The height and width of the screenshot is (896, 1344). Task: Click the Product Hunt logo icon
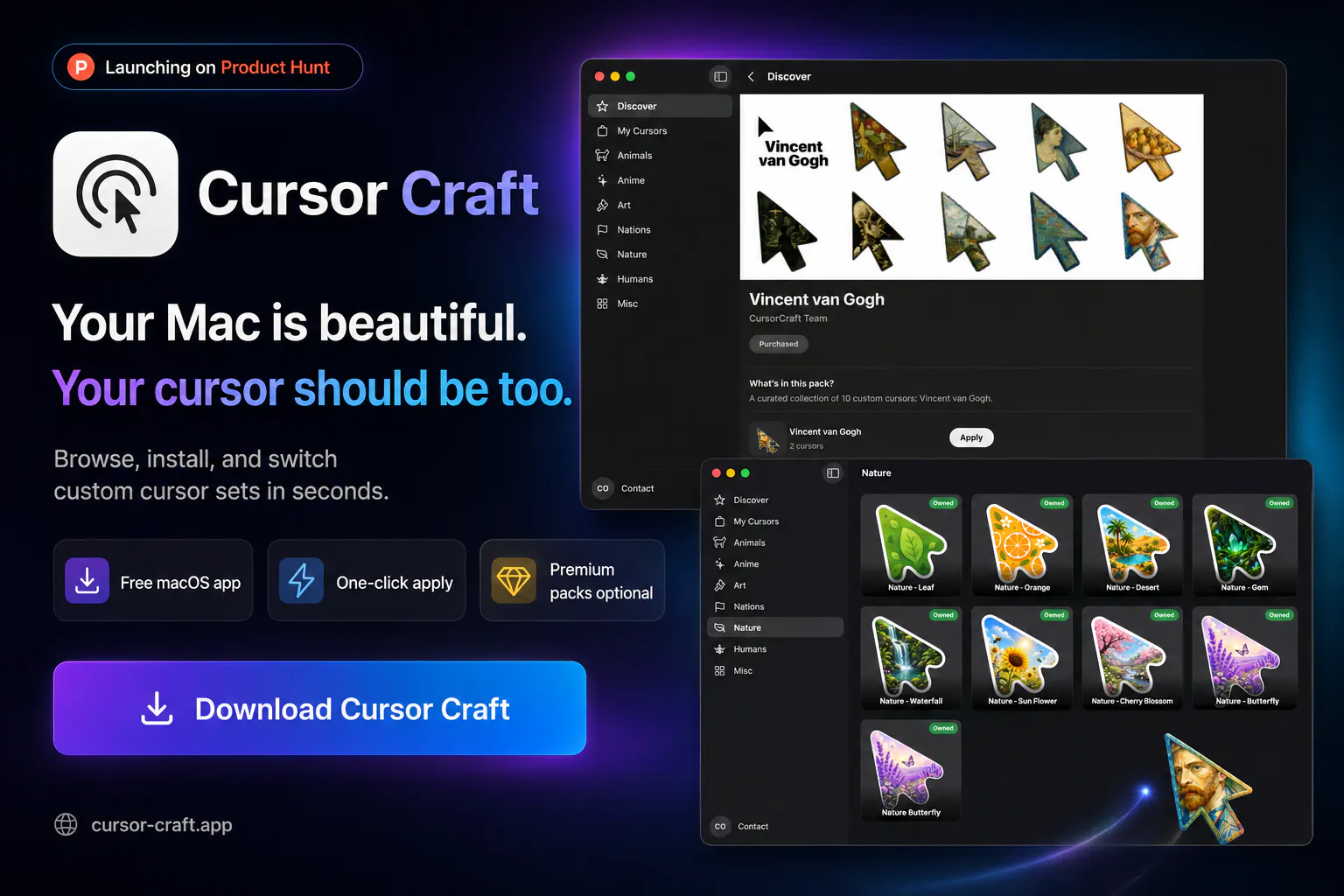pyautogui.click(x=80, y=67)
